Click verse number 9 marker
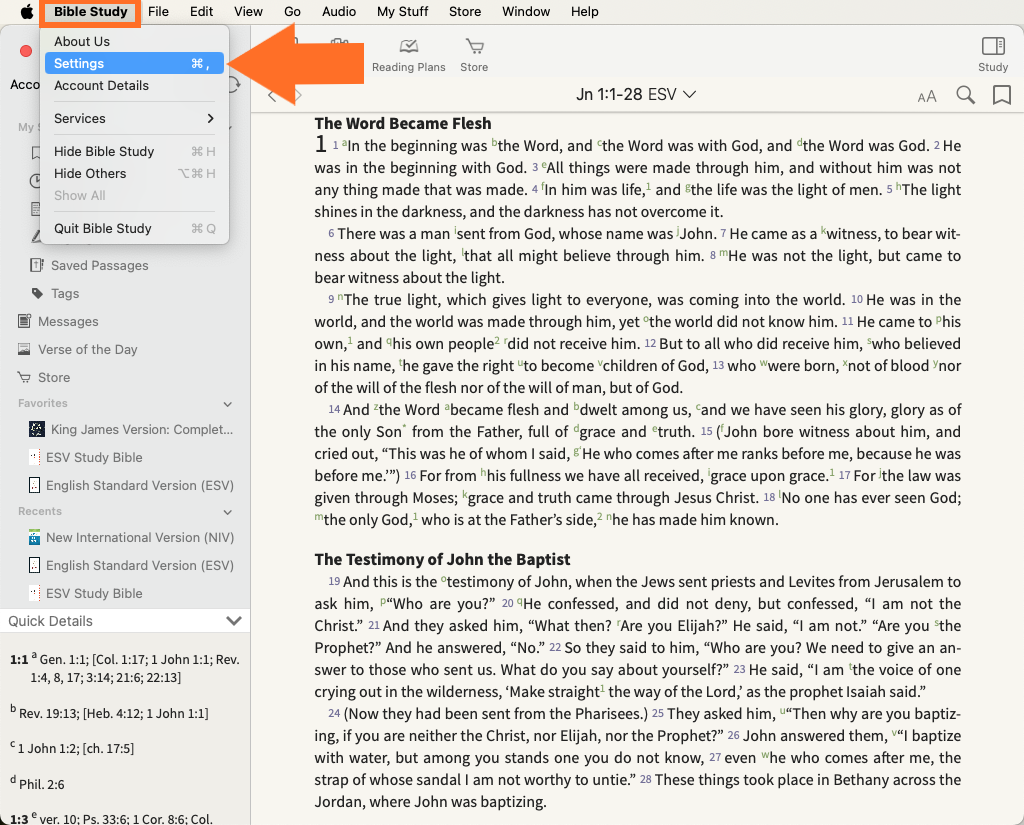Viewport: 1024px width, 825px height. coord(331,300)
